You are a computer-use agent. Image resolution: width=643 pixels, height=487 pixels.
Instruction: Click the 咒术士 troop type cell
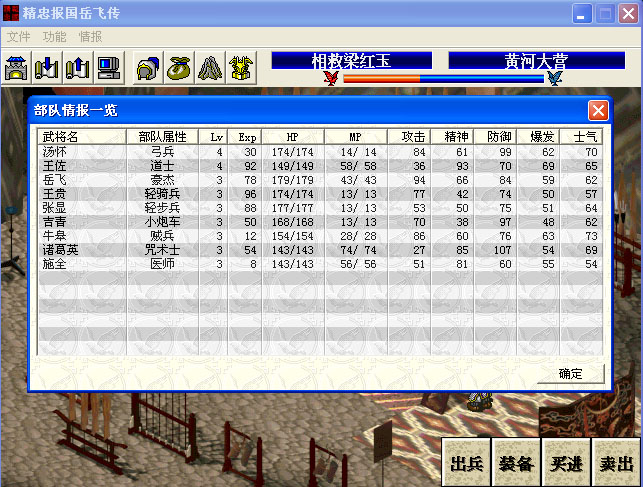point(162,250)
